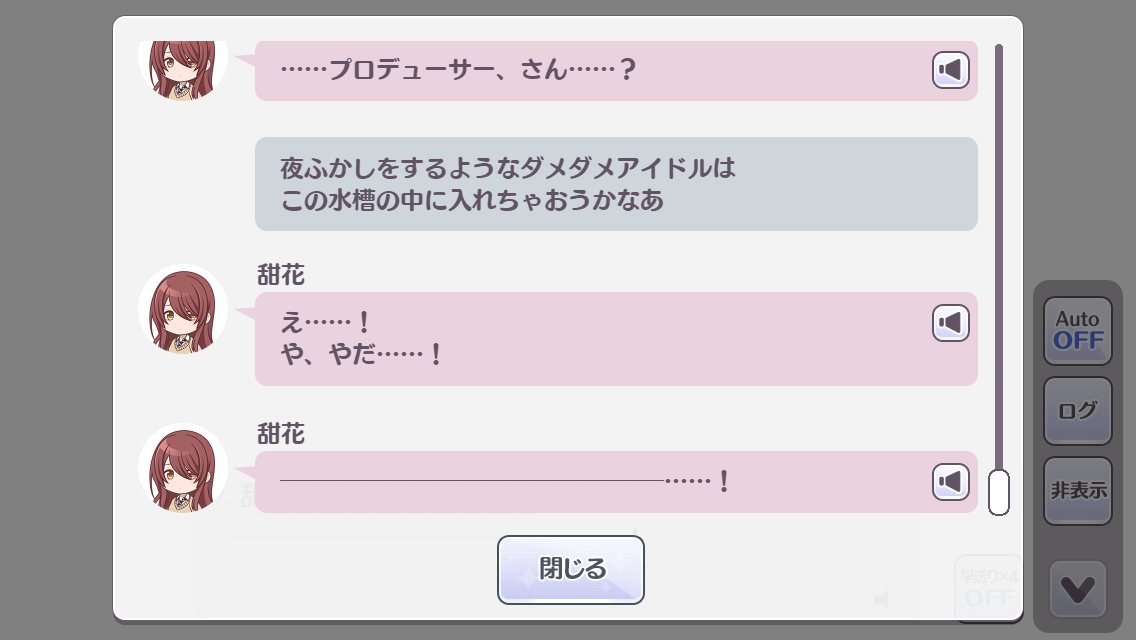The height and width of the screenshot is (640, 1136).
Task: Toggle 非表示 to hide the interface
Action: coord(1078,491)
